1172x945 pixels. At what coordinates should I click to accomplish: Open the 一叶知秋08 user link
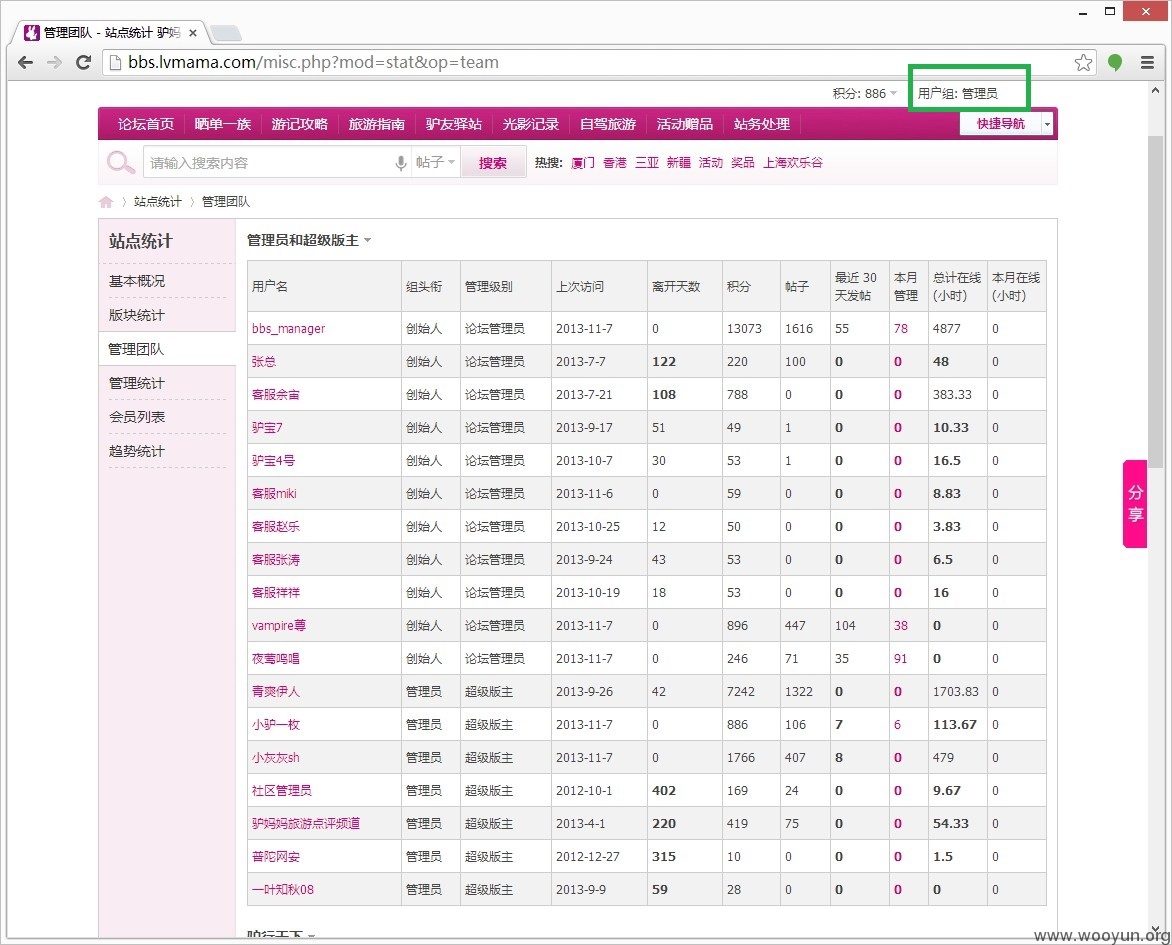pyautogui.click(x=283, y=890)
